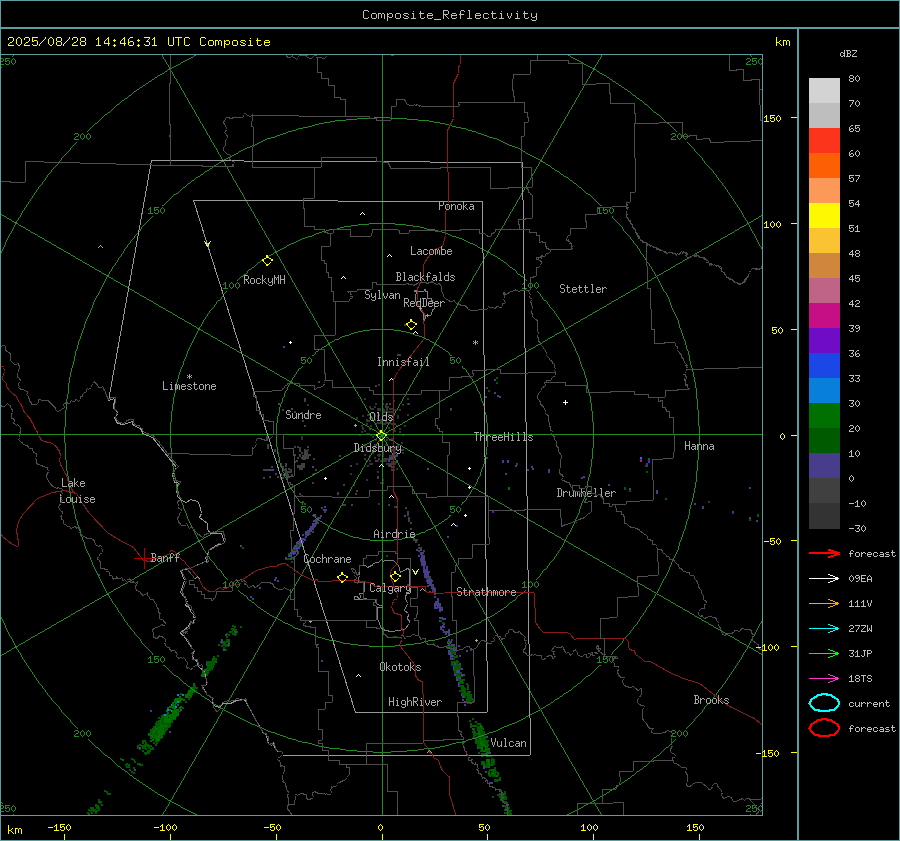This screenshot has width=900, height=841.
Task: Click the red forecast arrow in legend
Action: point(824,553)
